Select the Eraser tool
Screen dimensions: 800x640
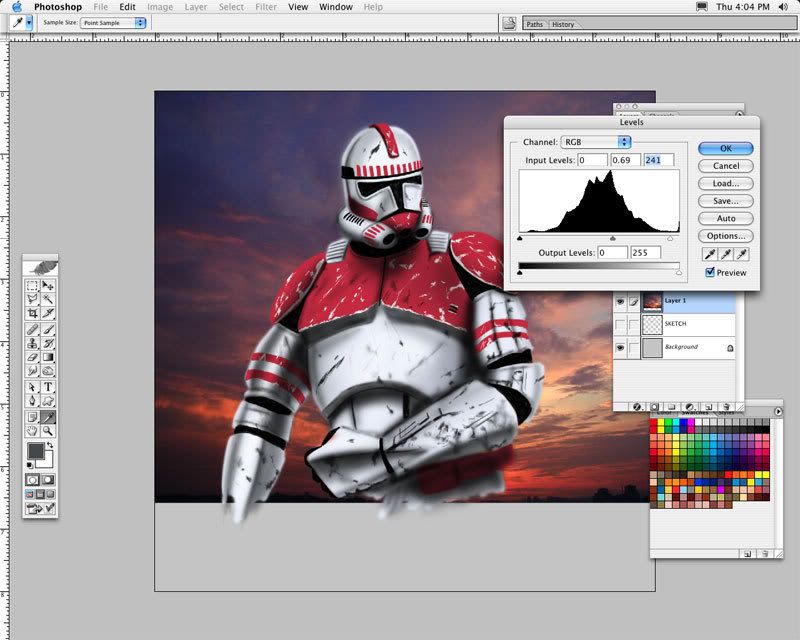tap(32, 357)
